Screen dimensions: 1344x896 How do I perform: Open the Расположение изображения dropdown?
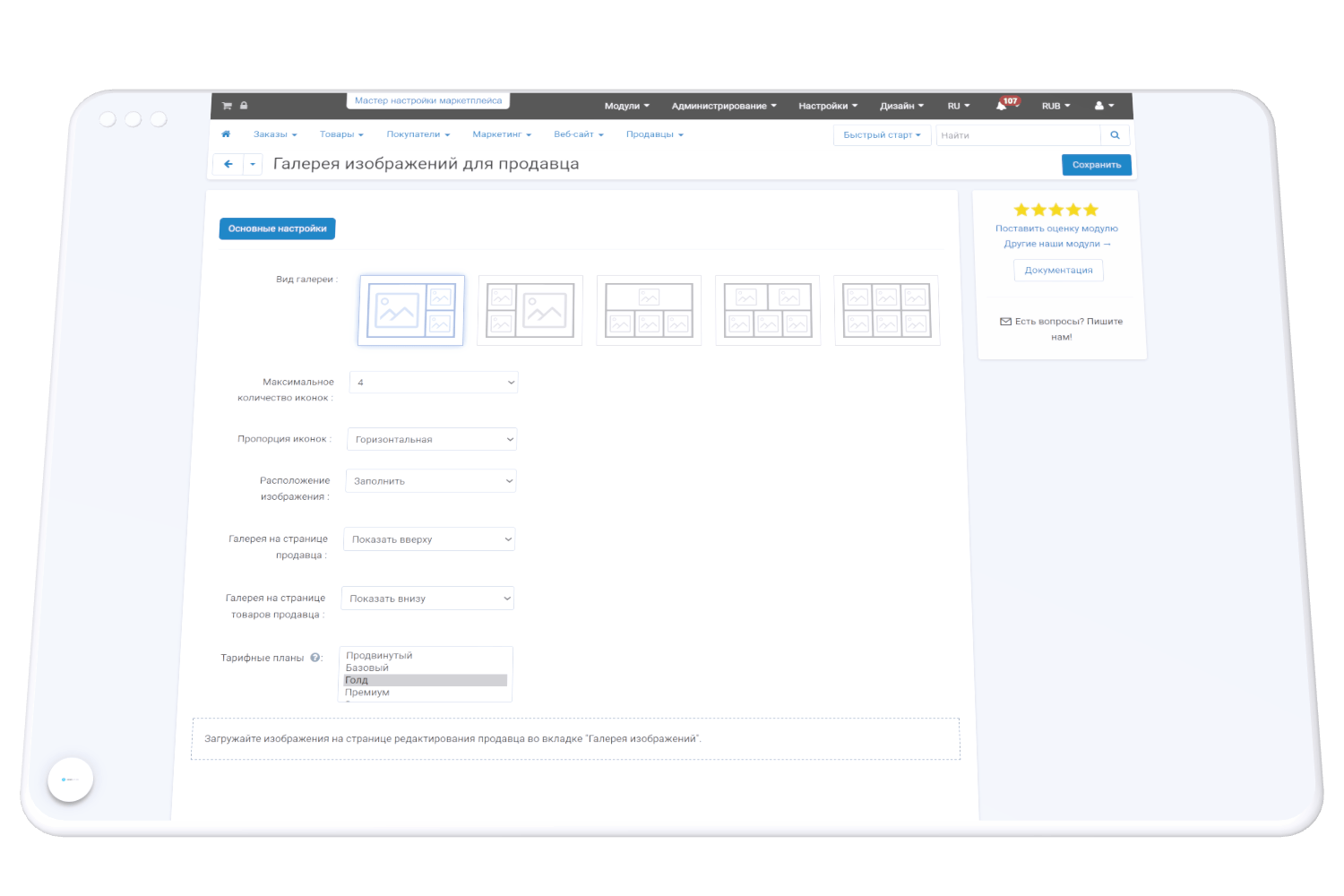point(431,481)
